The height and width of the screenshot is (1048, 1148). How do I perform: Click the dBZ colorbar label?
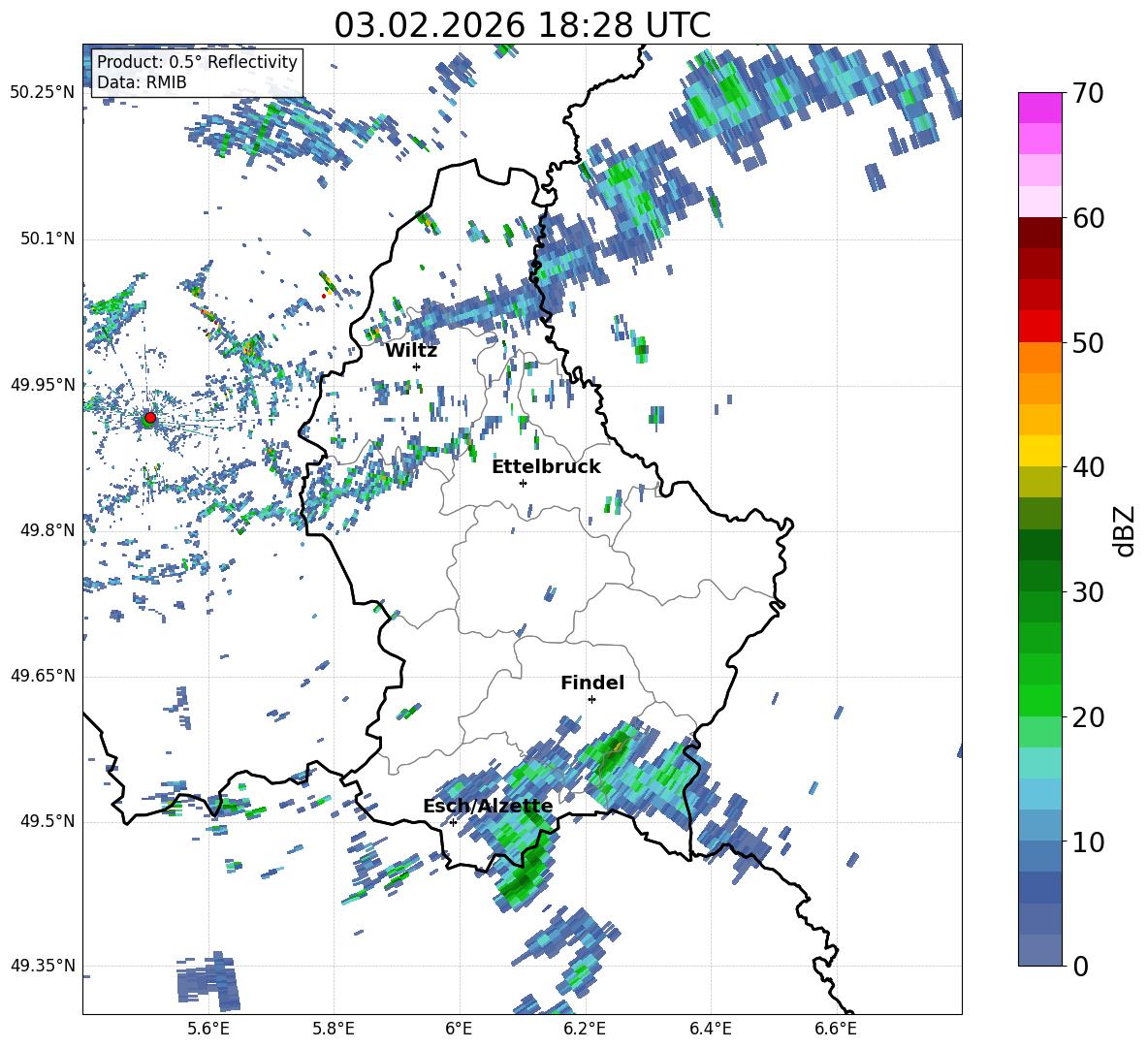point(1126,530)
